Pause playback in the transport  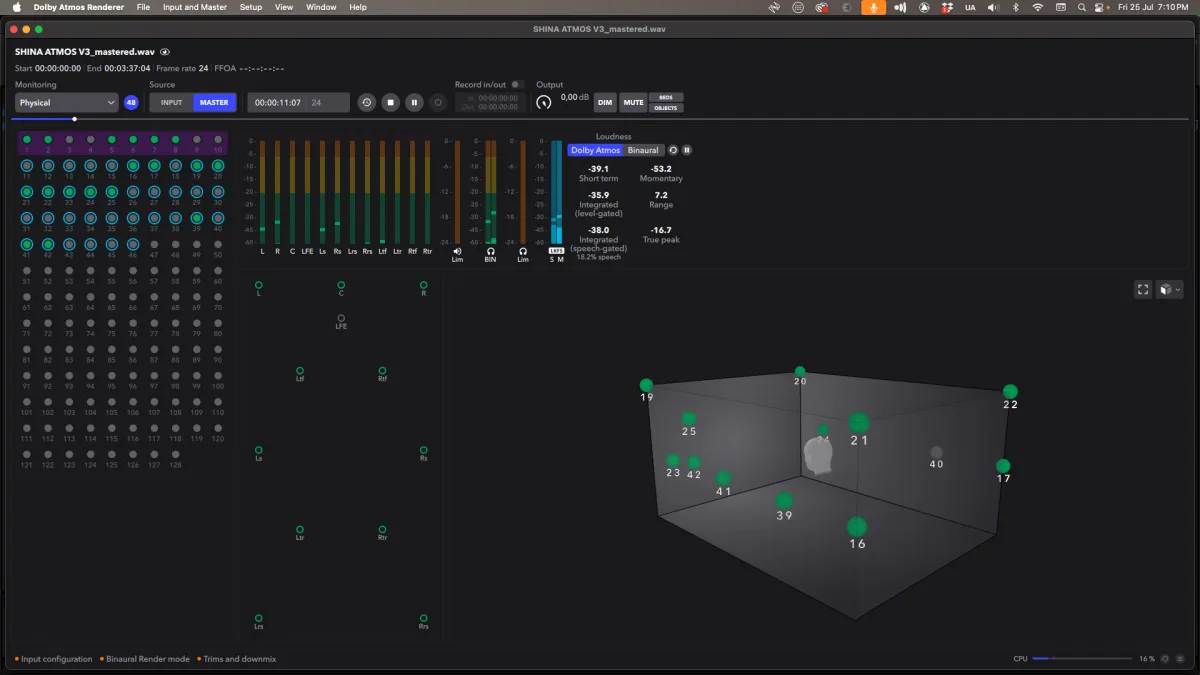click(x=414, y=102)
